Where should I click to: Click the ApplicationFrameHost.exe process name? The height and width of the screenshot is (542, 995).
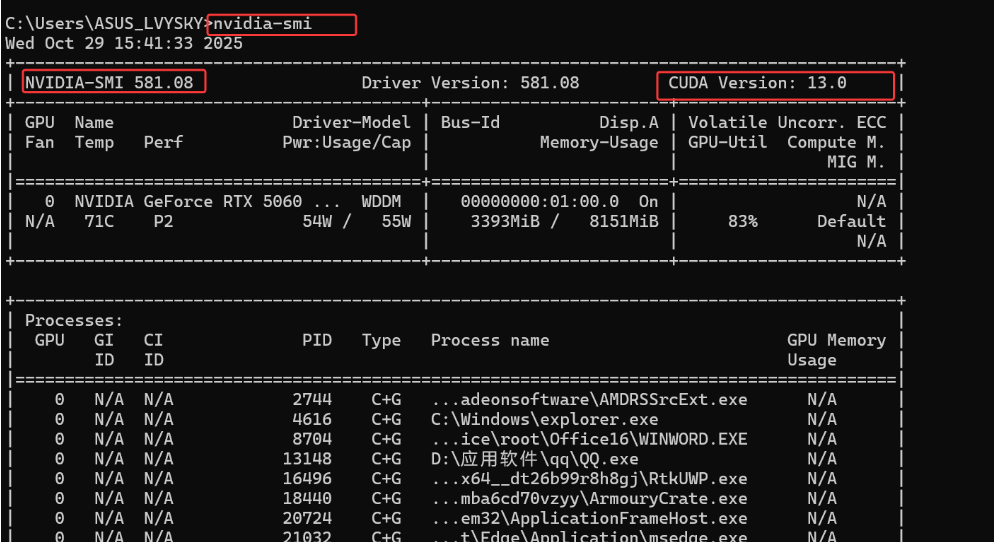[x=589, y=518]
